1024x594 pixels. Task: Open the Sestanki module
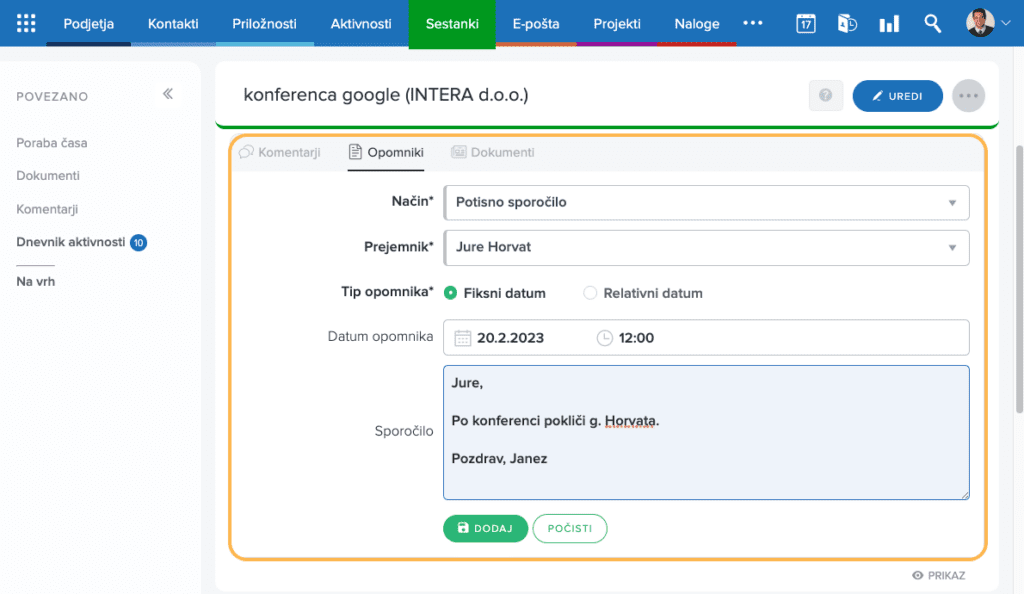tap(452, 23)
